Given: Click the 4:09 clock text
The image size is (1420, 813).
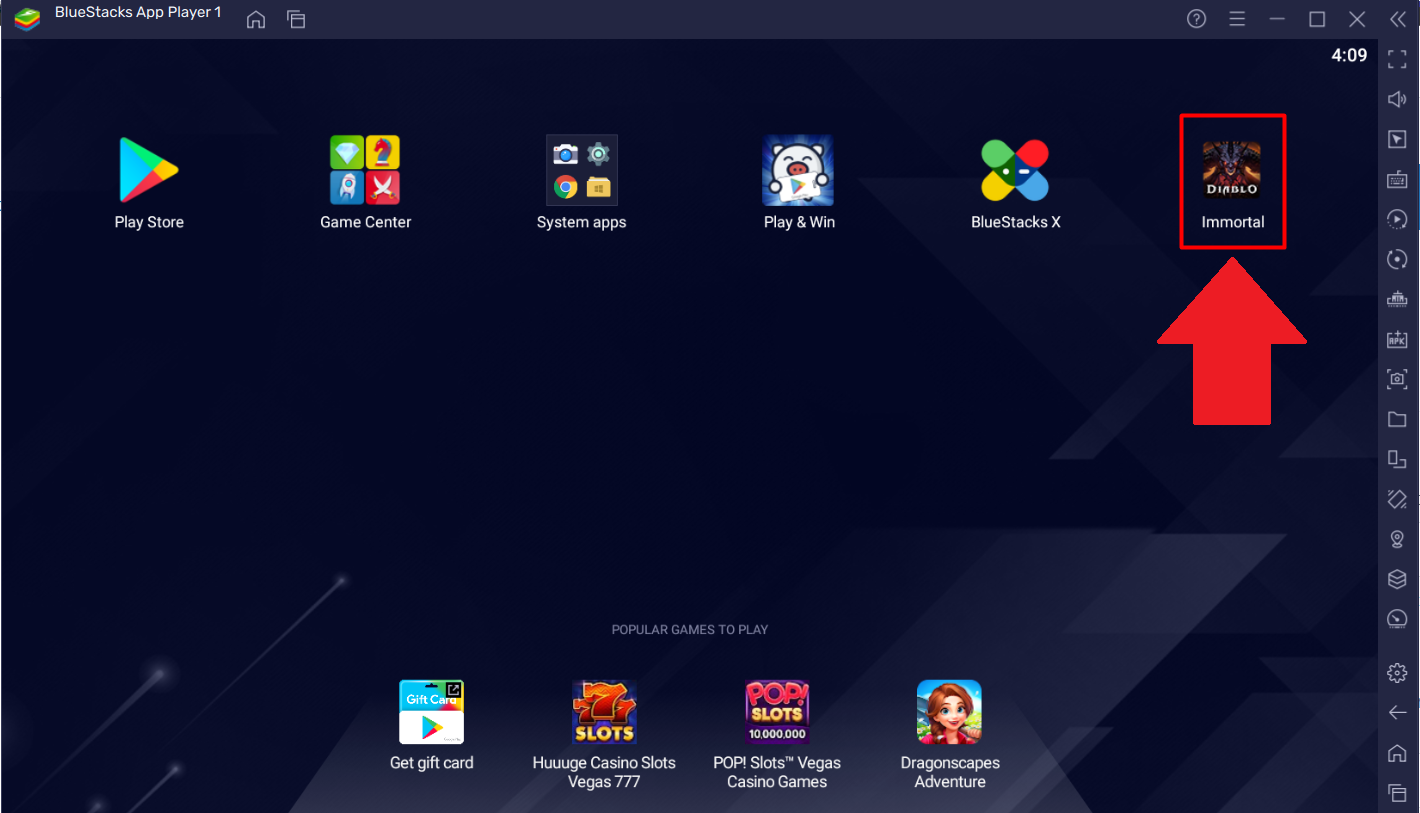Looking at the screenshot, I should click(x=1349, y=56).
